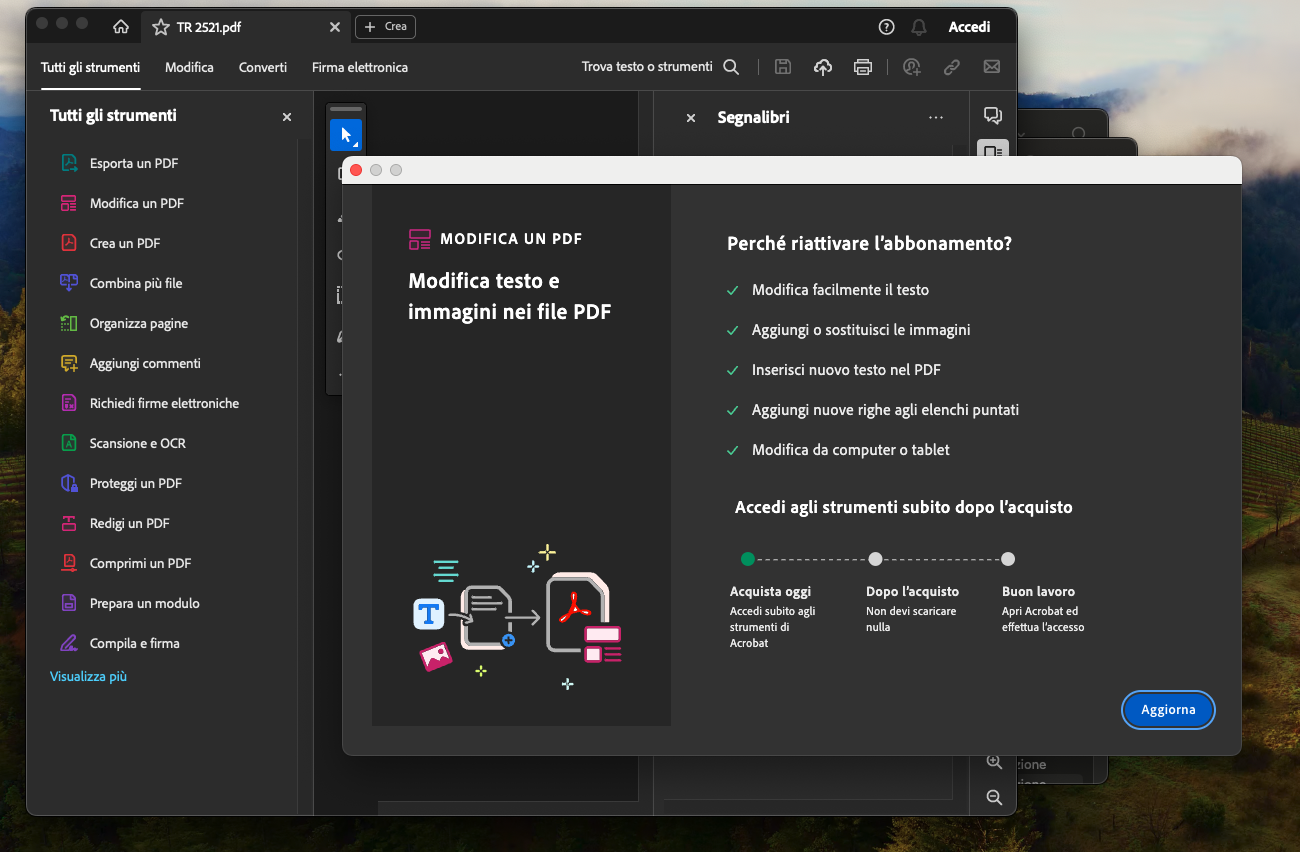Select Comprimi un PDF tool
Viewport: 1300px width, 852px height.
pos(140,563)
